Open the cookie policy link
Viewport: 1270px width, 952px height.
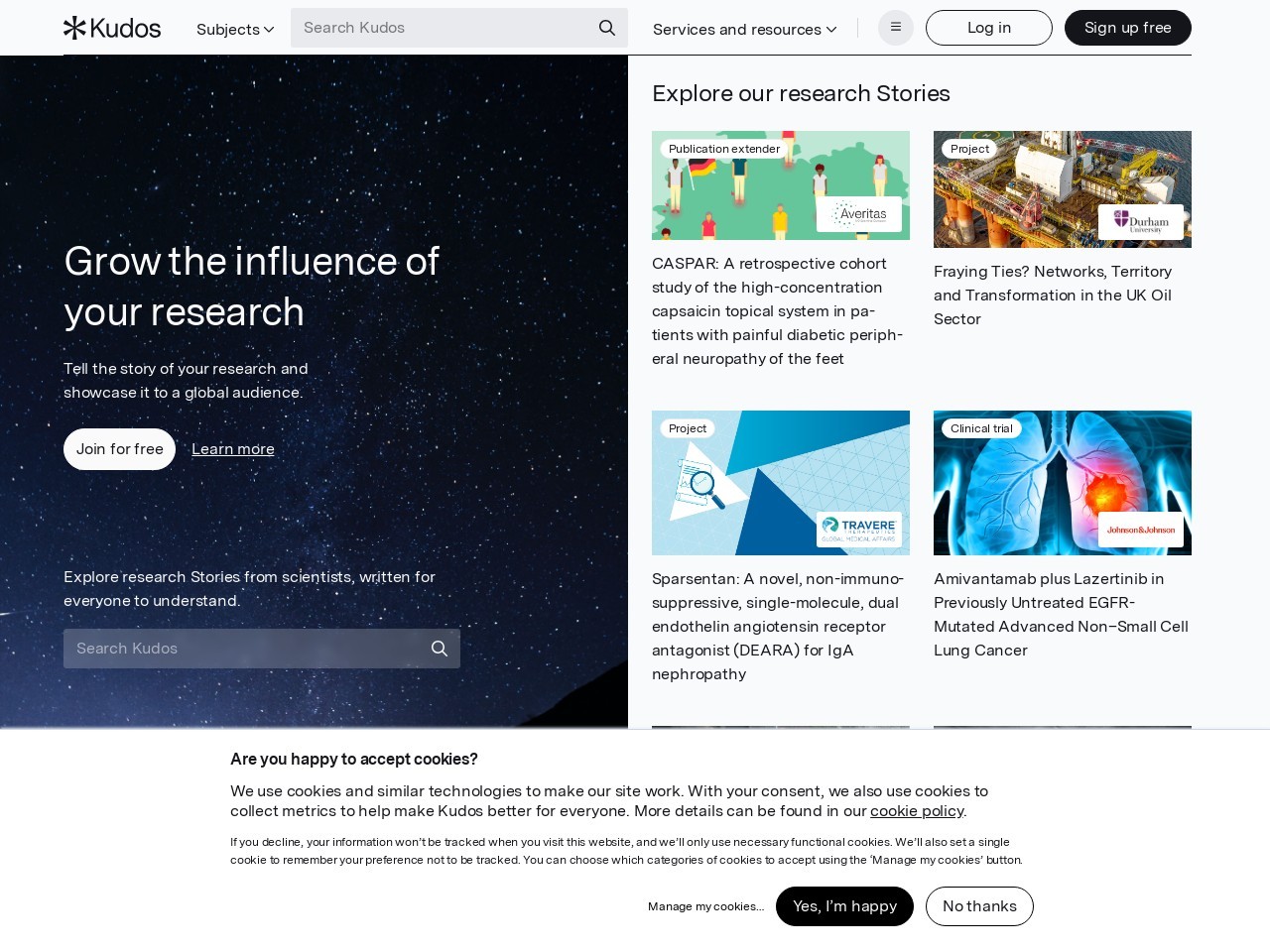point(917,811)
